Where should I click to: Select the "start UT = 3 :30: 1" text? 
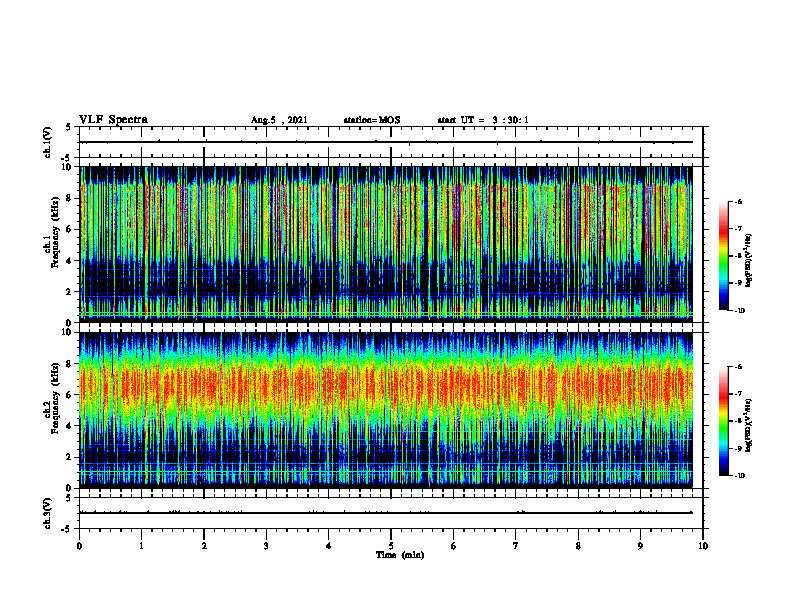click(483, 120)
